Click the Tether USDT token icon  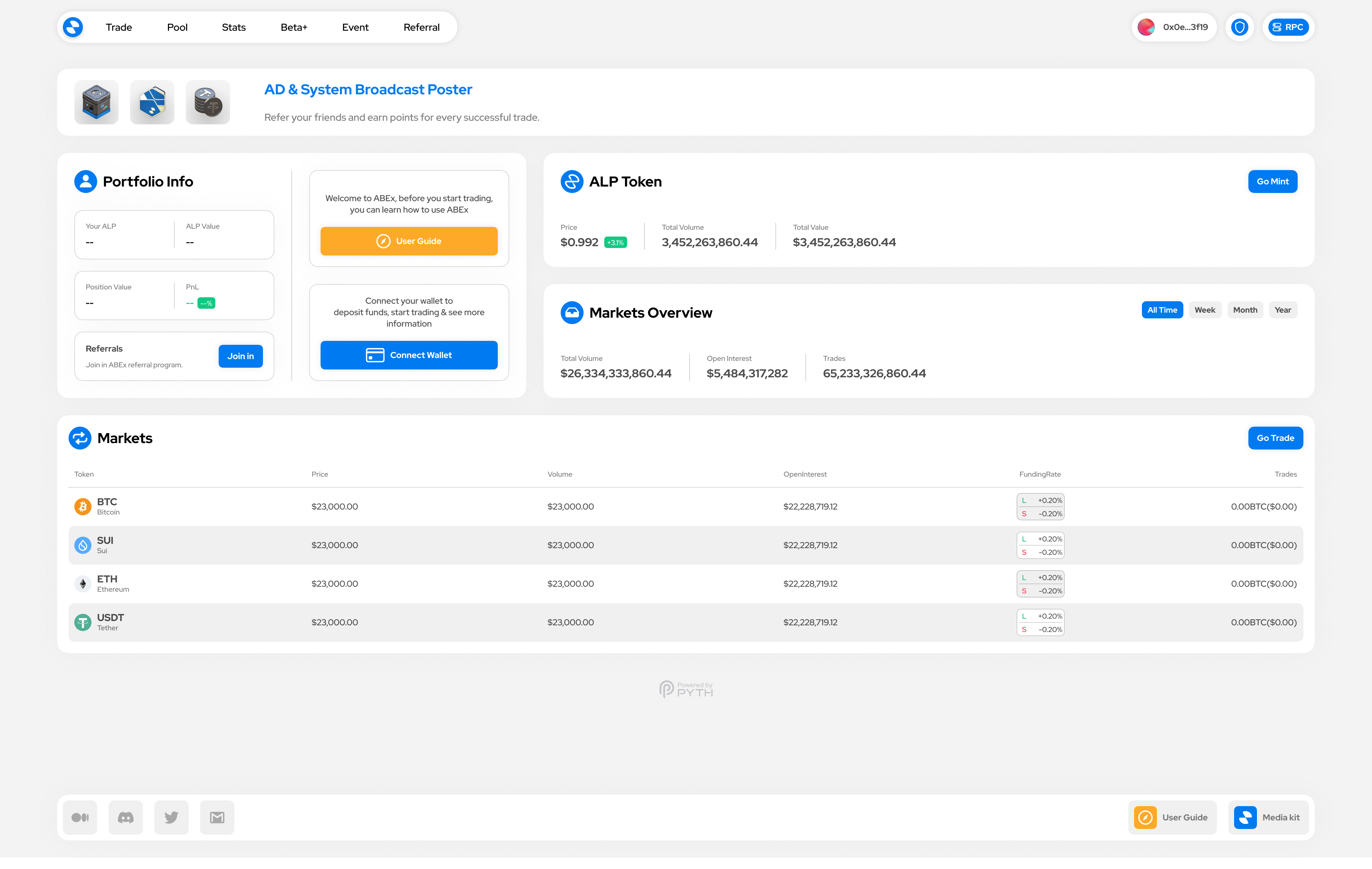tap(83, 622)
